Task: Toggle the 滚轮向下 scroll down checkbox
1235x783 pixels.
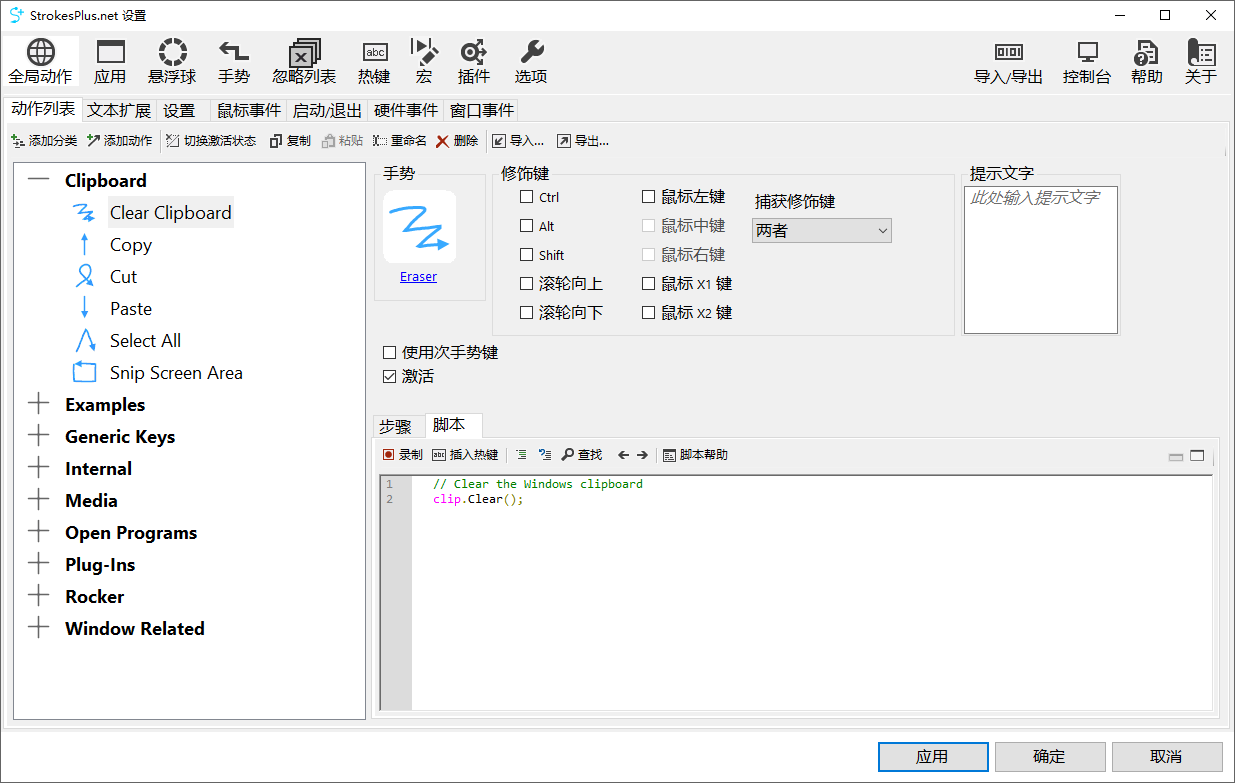Action: point(527,313)
